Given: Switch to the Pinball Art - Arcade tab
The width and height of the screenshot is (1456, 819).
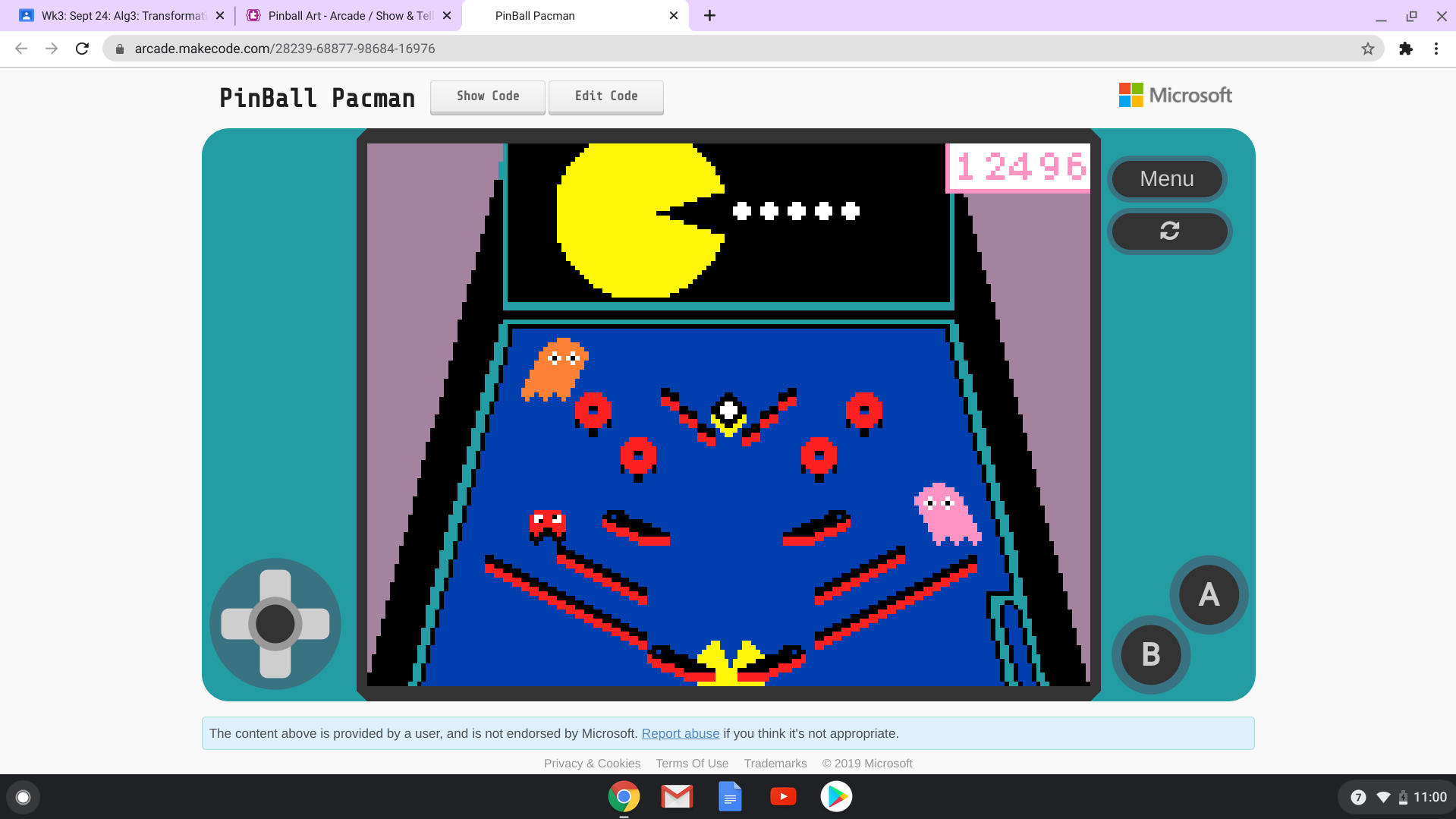Looking at the screenshot, I should click(x=348, y=15).
